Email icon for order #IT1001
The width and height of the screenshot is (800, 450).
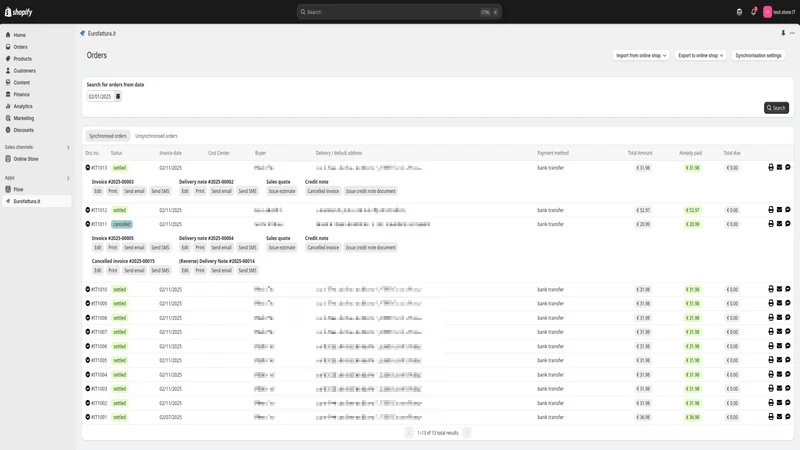tap(779, 417)
